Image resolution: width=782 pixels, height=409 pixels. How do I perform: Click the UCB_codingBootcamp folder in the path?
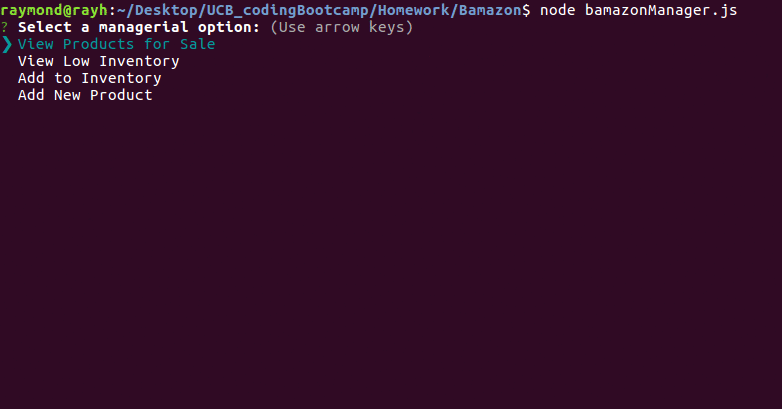(287, 10)
